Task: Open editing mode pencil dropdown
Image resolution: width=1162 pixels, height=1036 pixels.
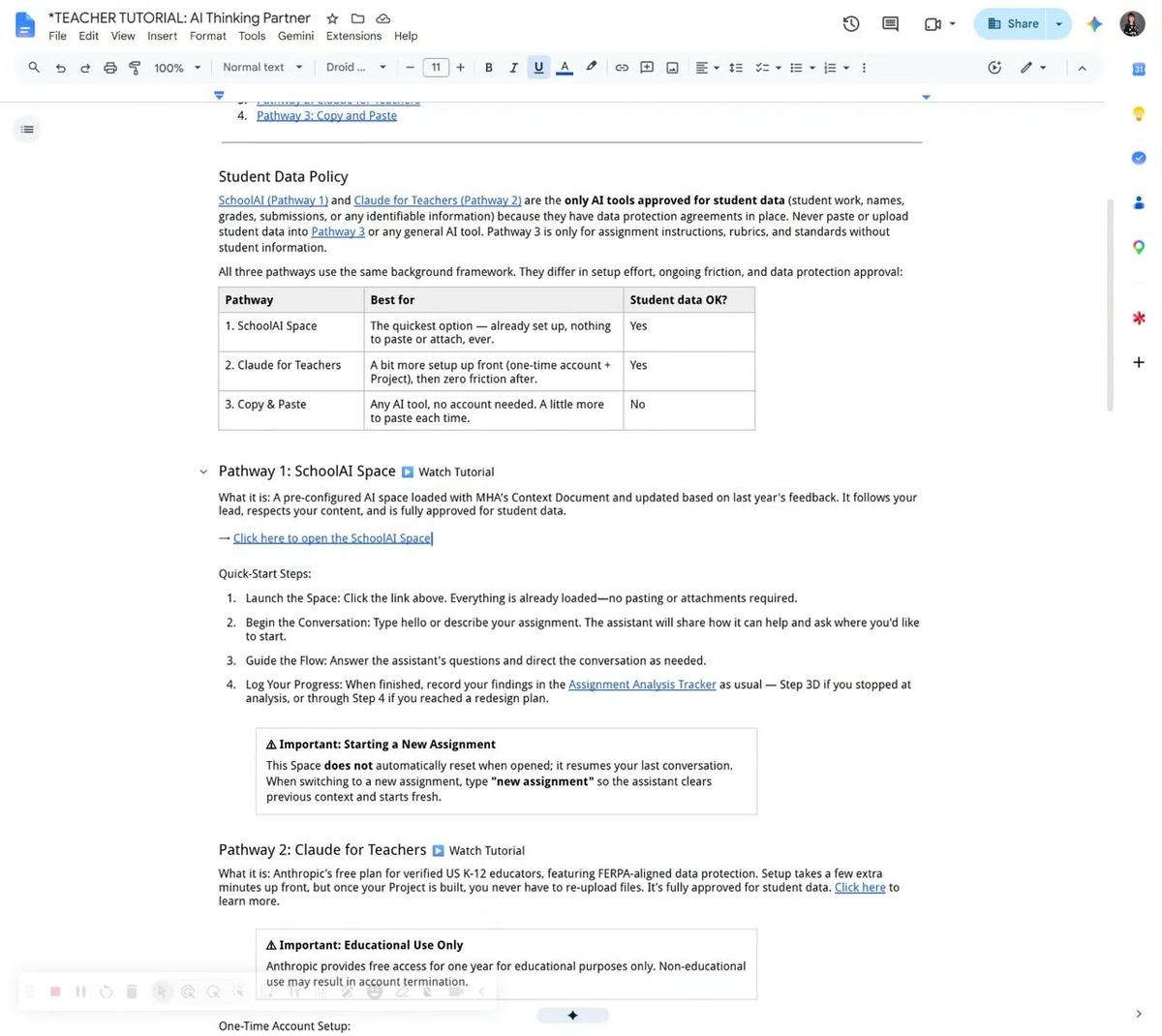Action: (x=1033, y=68)
